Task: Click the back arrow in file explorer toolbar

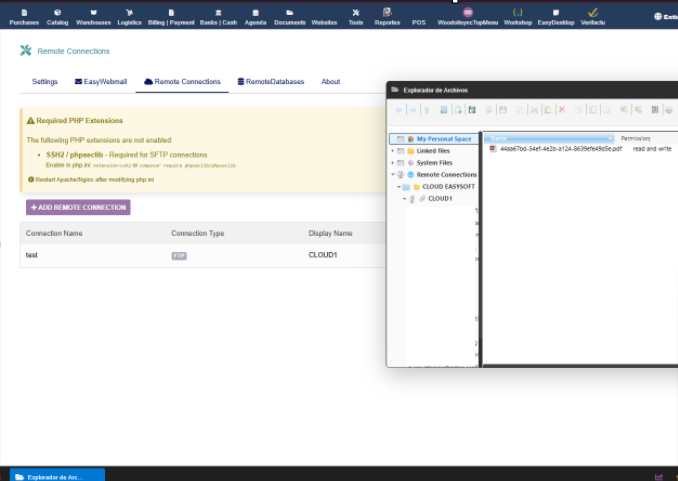Action: [400, 110]
